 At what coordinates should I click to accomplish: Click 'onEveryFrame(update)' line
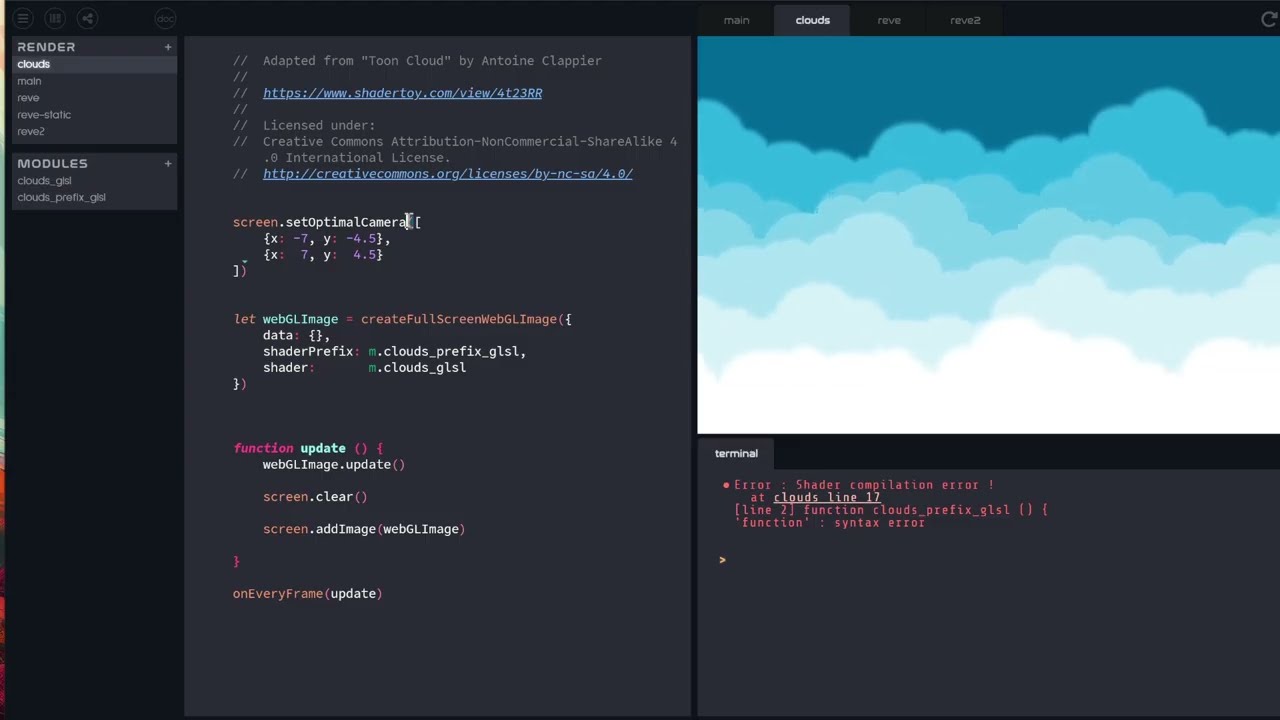tap(307, 594)
